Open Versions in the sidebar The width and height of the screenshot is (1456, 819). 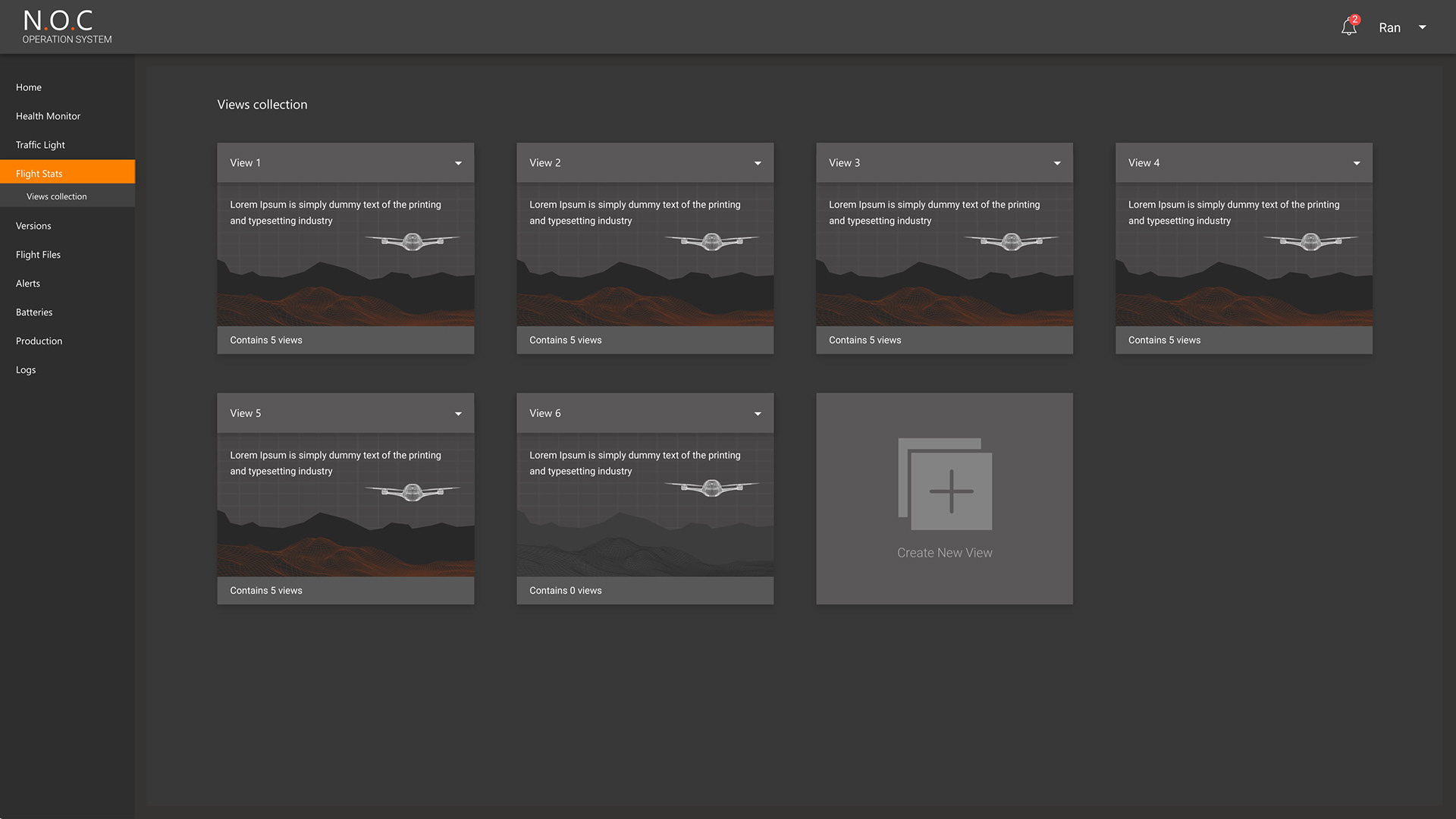[33, 226]
